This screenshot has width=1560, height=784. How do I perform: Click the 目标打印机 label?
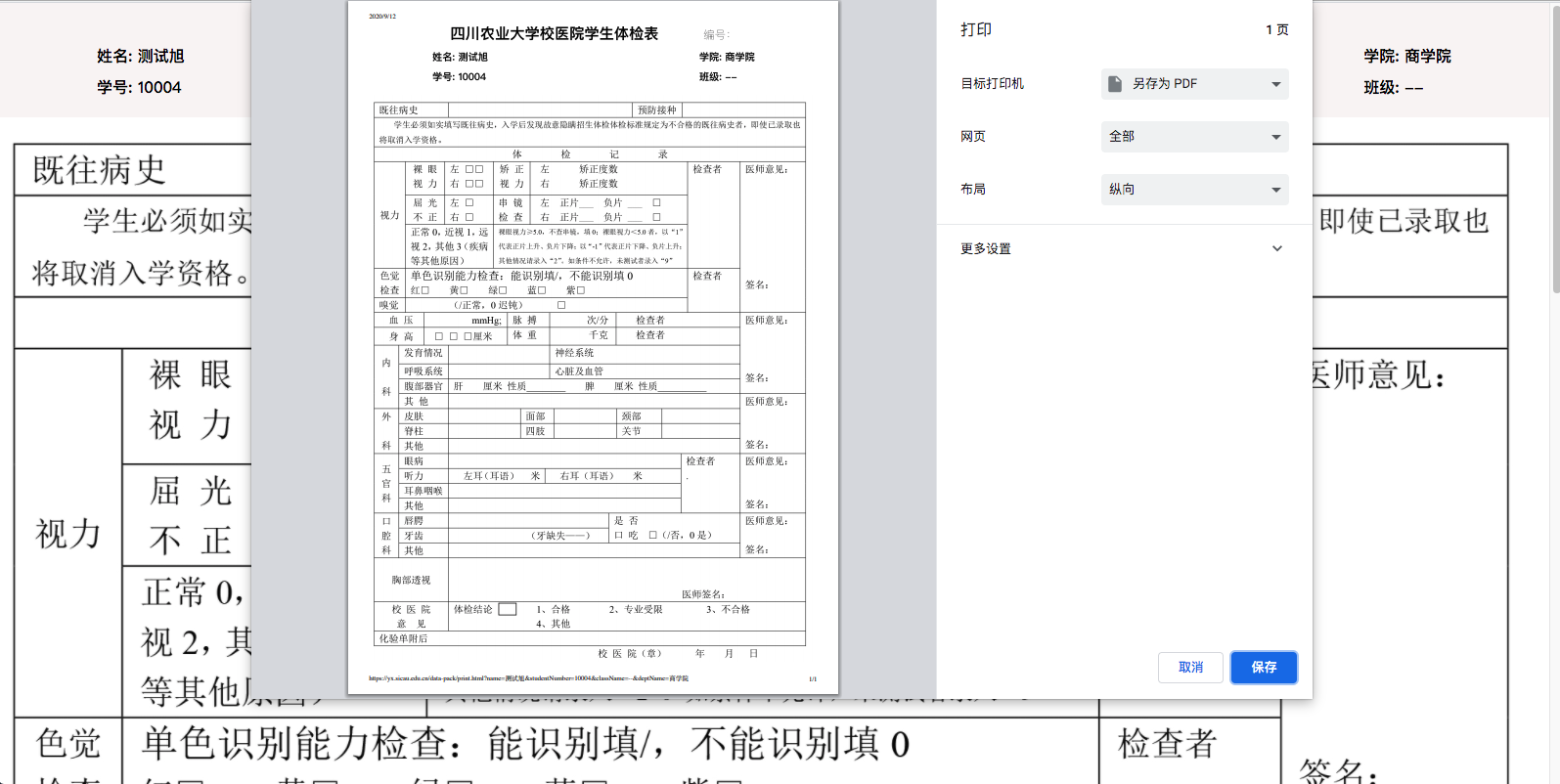point(992,84)
